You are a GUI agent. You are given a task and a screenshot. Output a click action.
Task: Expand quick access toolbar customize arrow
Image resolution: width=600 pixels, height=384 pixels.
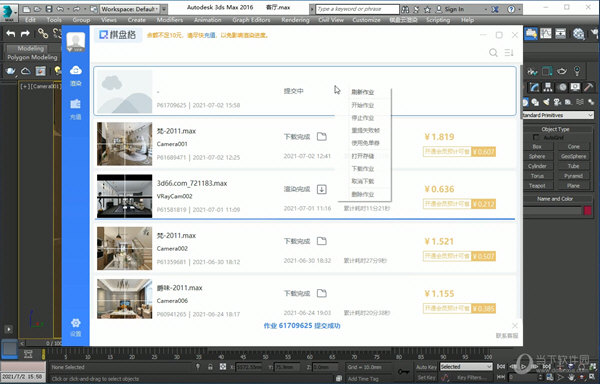pyautogui.click(x=163, y=9)
